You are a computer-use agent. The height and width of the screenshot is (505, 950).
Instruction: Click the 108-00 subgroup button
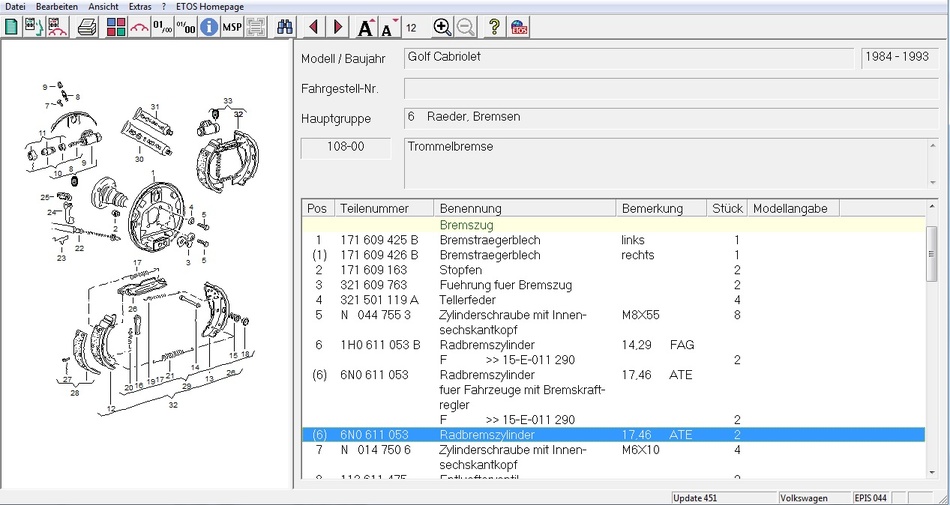(x=346, y=148)
